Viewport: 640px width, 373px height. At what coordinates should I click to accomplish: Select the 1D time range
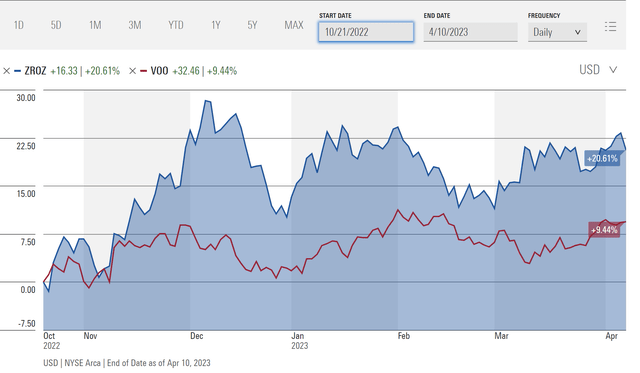(x=18, y=25)
